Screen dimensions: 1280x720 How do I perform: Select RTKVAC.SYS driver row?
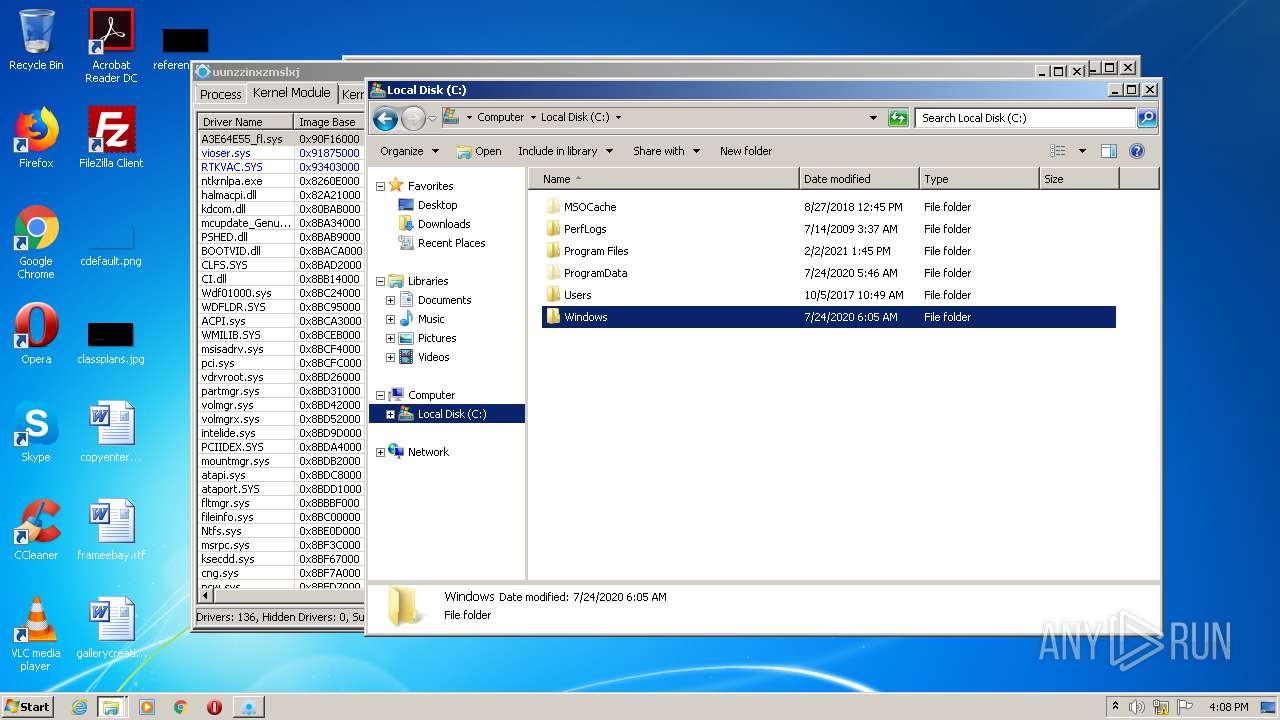pos(280,167)
